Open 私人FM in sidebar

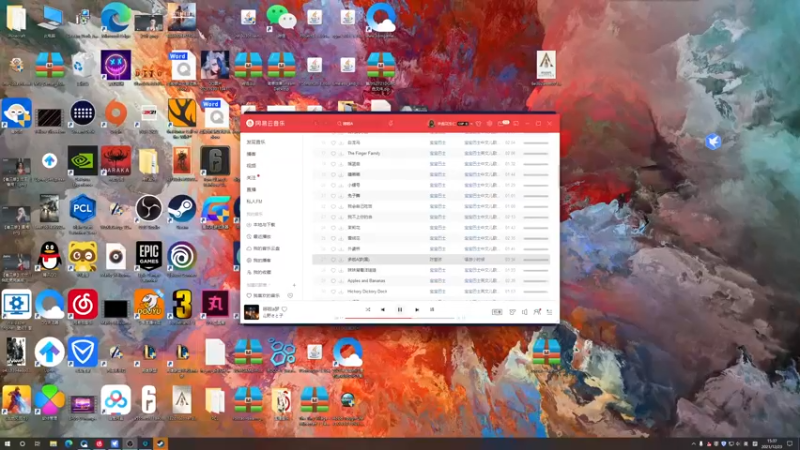click(255, 202)
